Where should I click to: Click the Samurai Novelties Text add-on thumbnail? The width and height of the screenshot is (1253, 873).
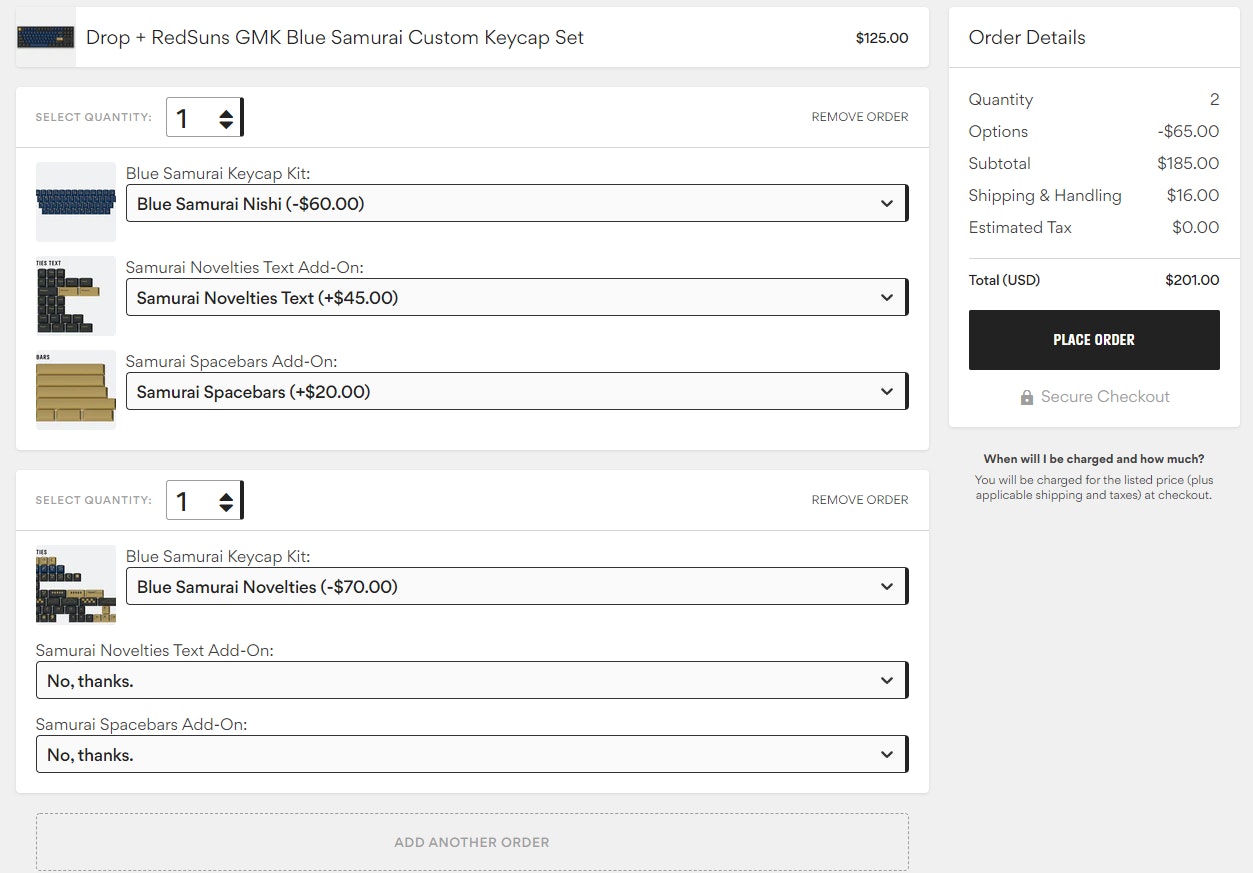pyautogui.click(x=76, y=296)
